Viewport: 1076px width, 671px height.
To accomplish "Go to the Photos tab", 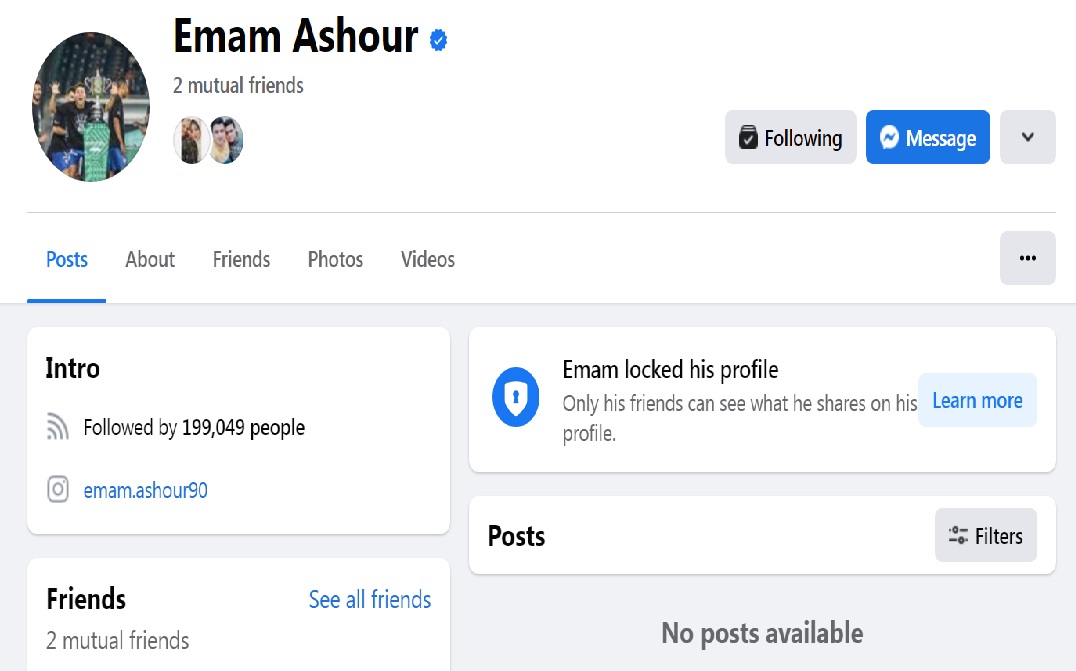I will (x=335, y=260).
